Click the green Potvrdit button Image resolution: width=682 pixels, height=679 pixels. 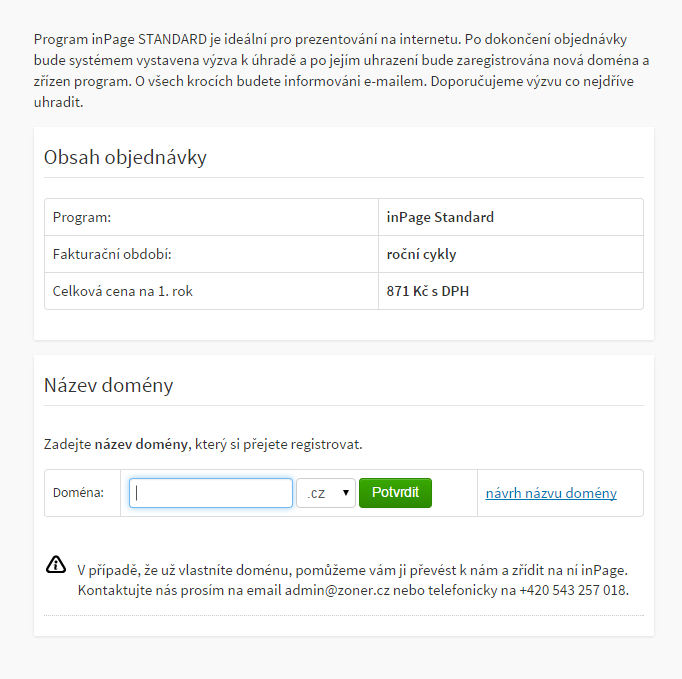tap(395, 493)
